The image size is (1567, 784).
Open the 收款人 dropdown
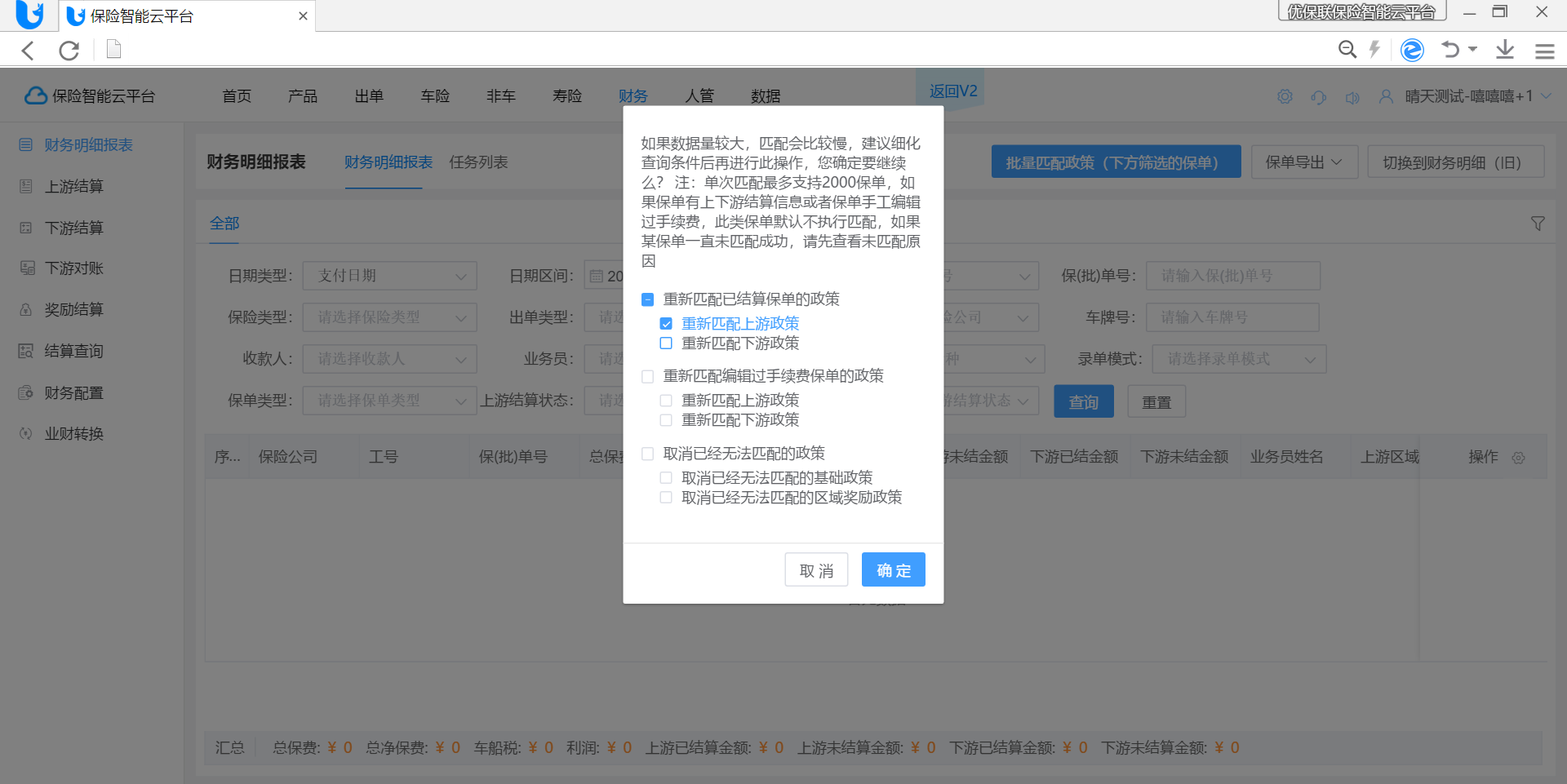coord(389,359)
